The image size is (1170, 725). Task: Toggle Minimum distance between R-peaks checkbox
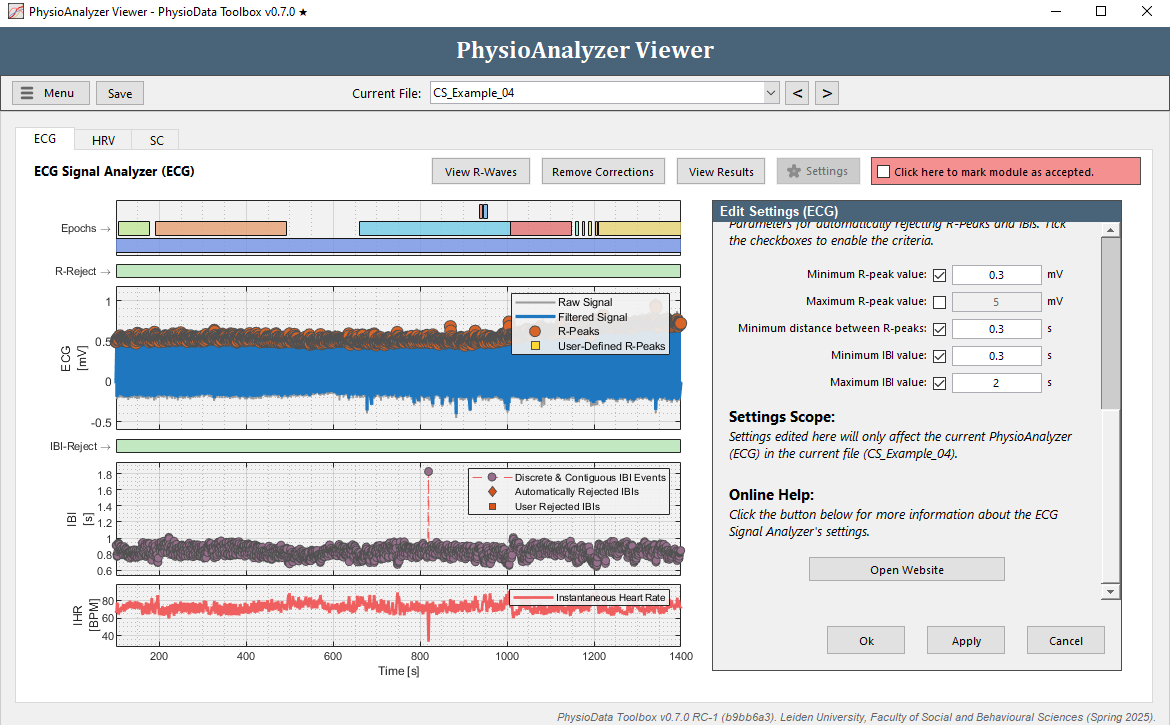point(939,329)
